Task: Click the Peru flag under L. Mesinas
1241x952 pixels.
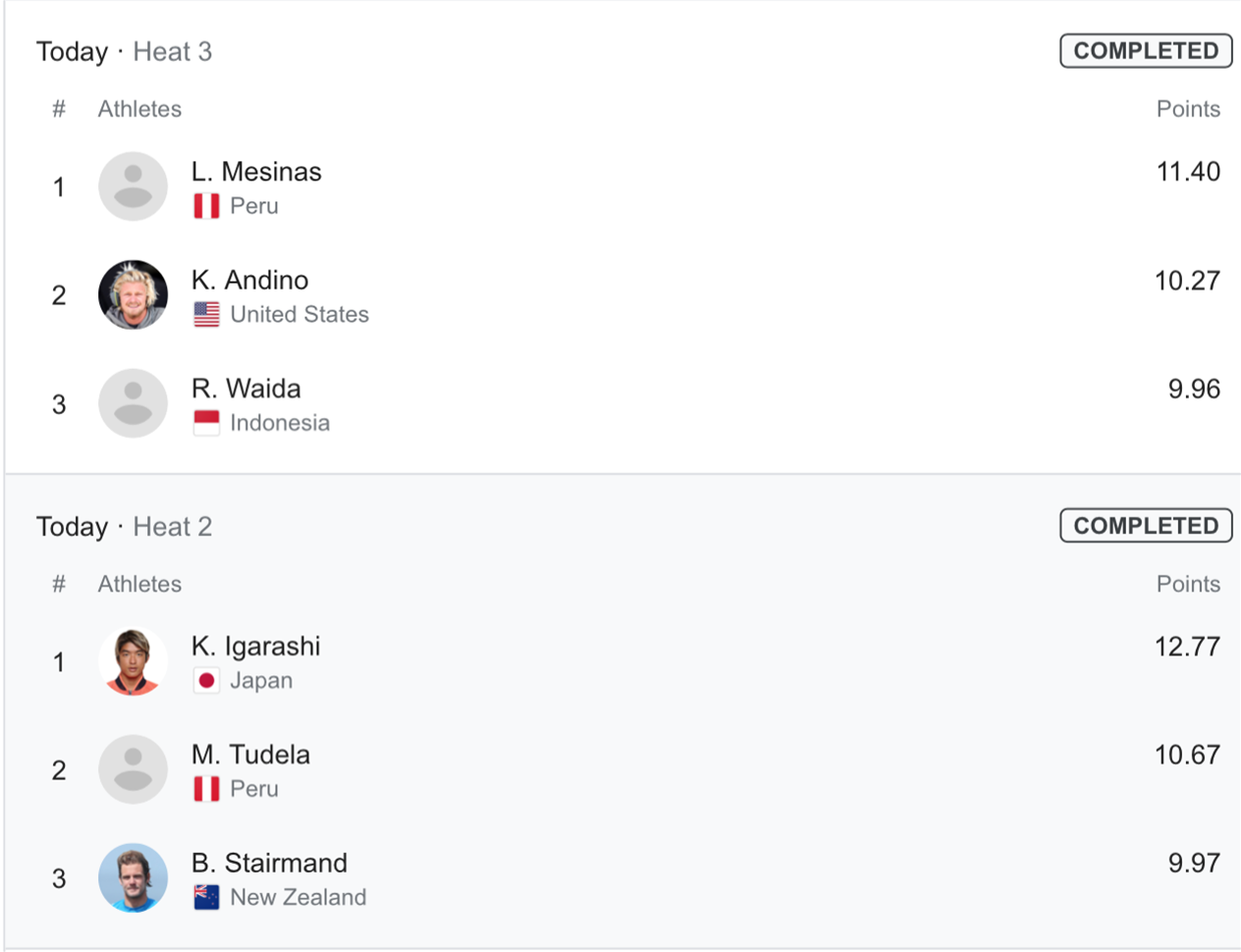Action: [x=206, y=206]
